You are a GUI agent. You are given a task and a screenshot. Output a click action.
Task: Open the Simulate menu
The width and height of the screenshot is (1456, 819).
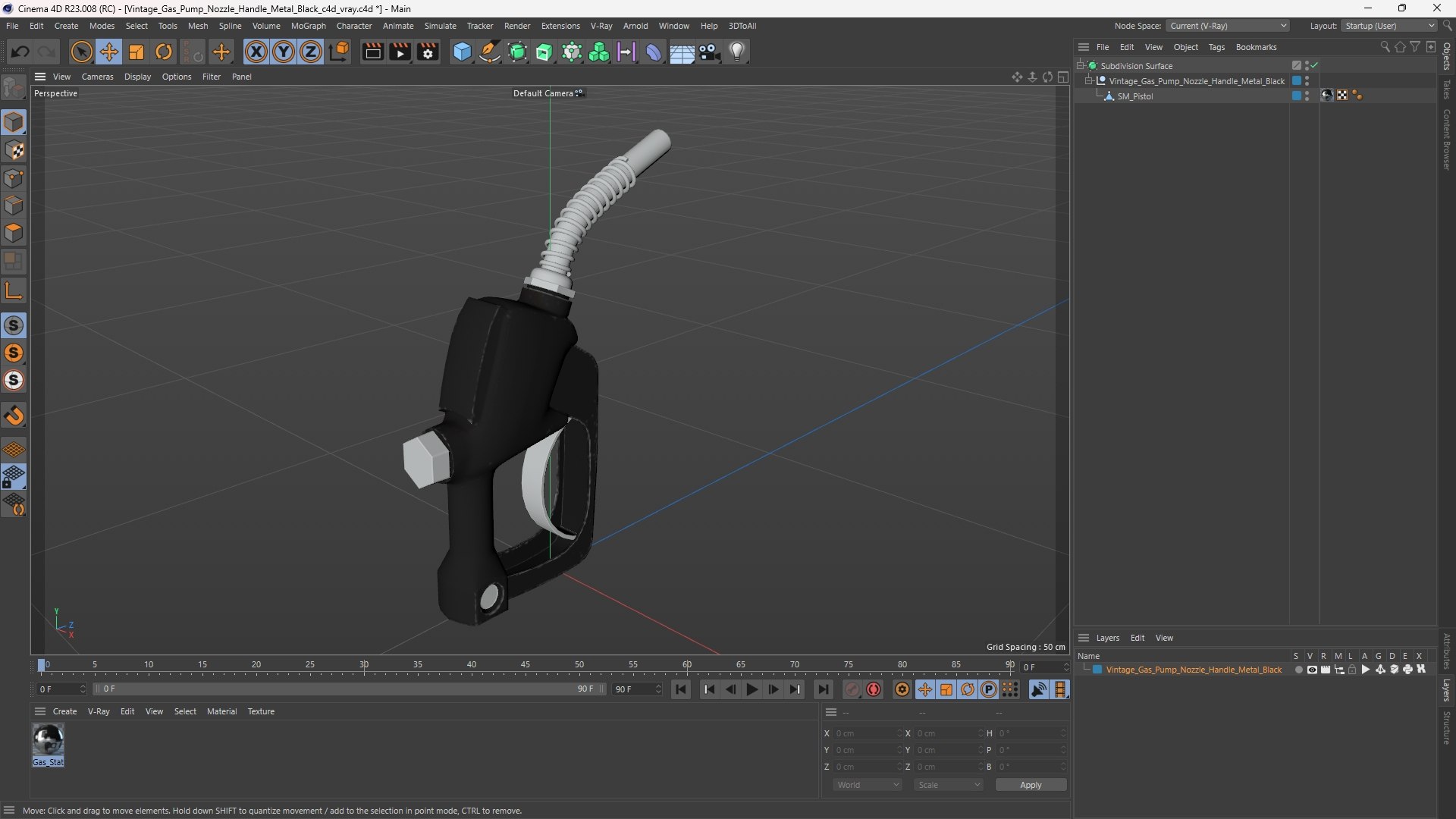click(440, 26)
